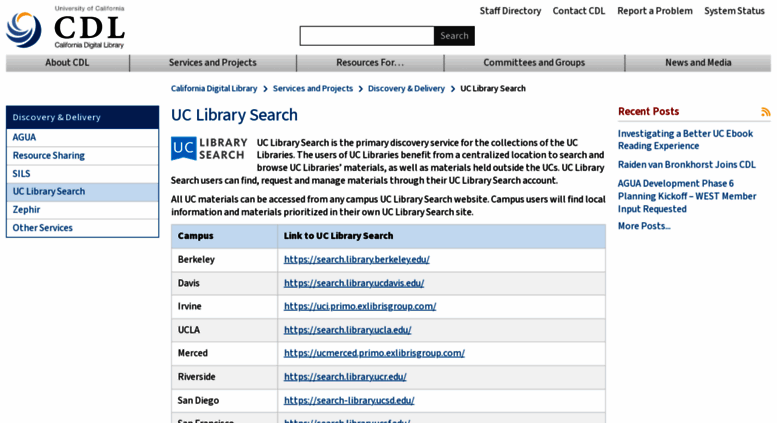This screenshot has height=423, width=777.
Task: Click the UC Library Search breadcrumb text
Action: coord(493,89)
